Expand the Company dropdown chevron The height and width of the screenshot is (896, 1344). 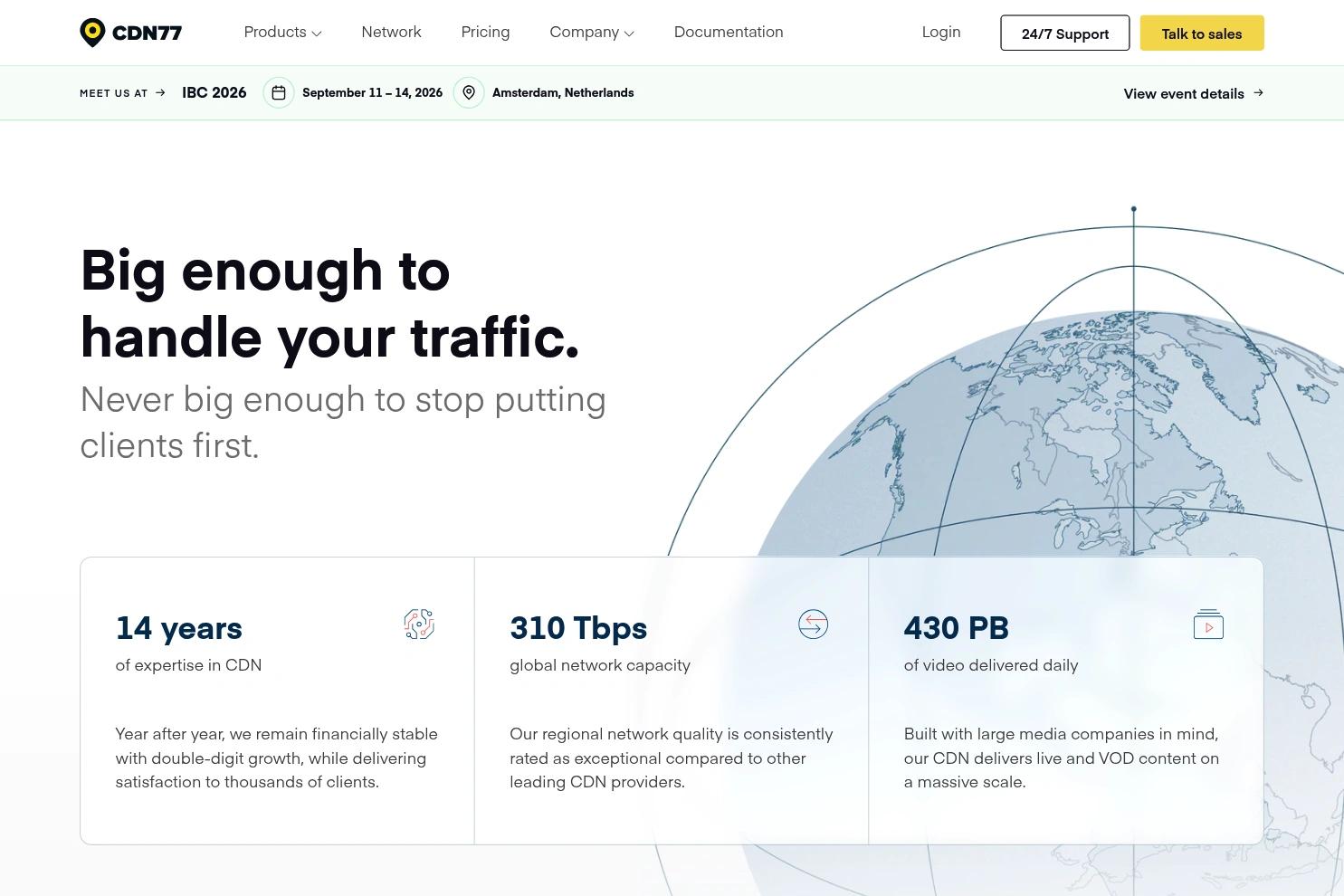click(629, 33)
